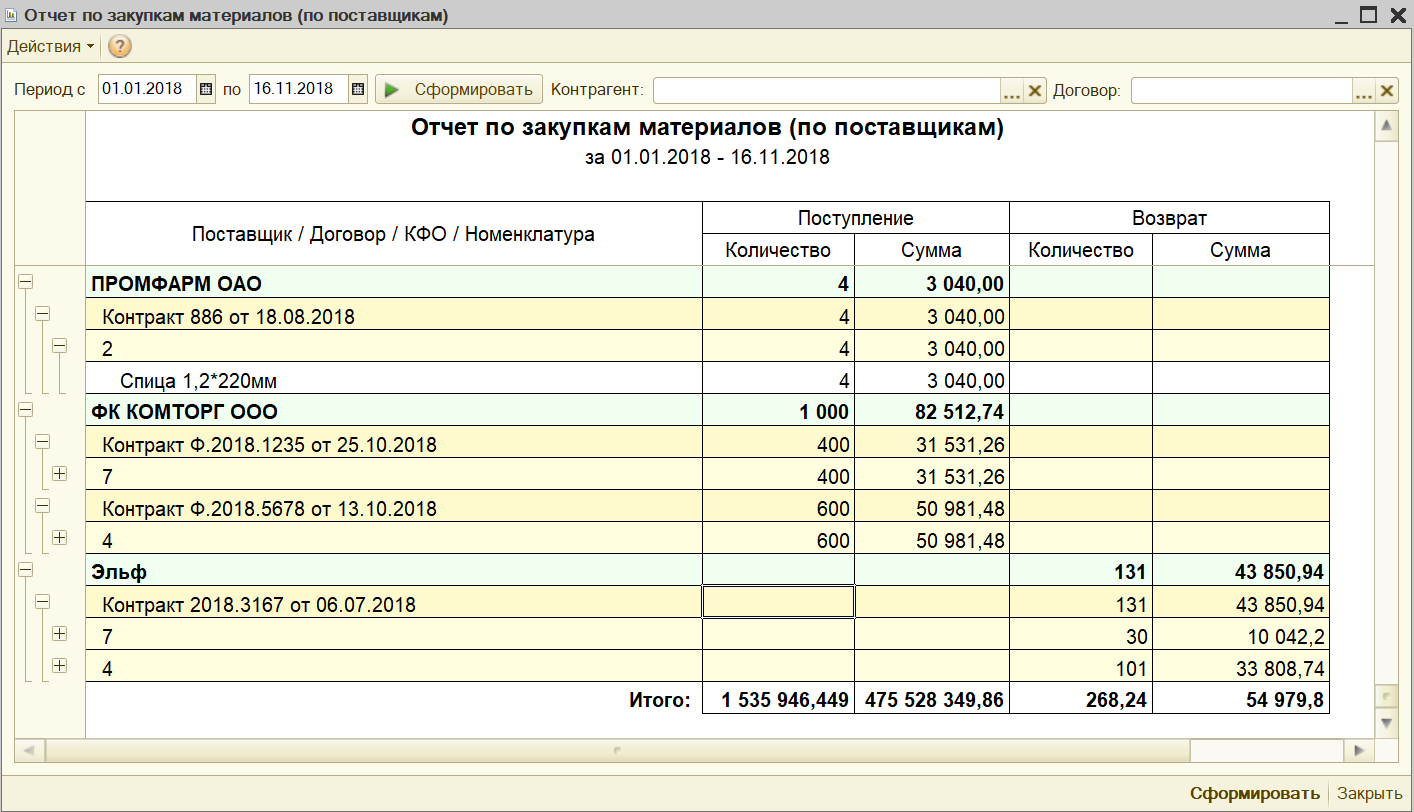This screenshot has height=812, width=1414.
Task: Select cell Контракт Ф.2018.1235 от 25.10.2018
Action: [x=394, y=444]
